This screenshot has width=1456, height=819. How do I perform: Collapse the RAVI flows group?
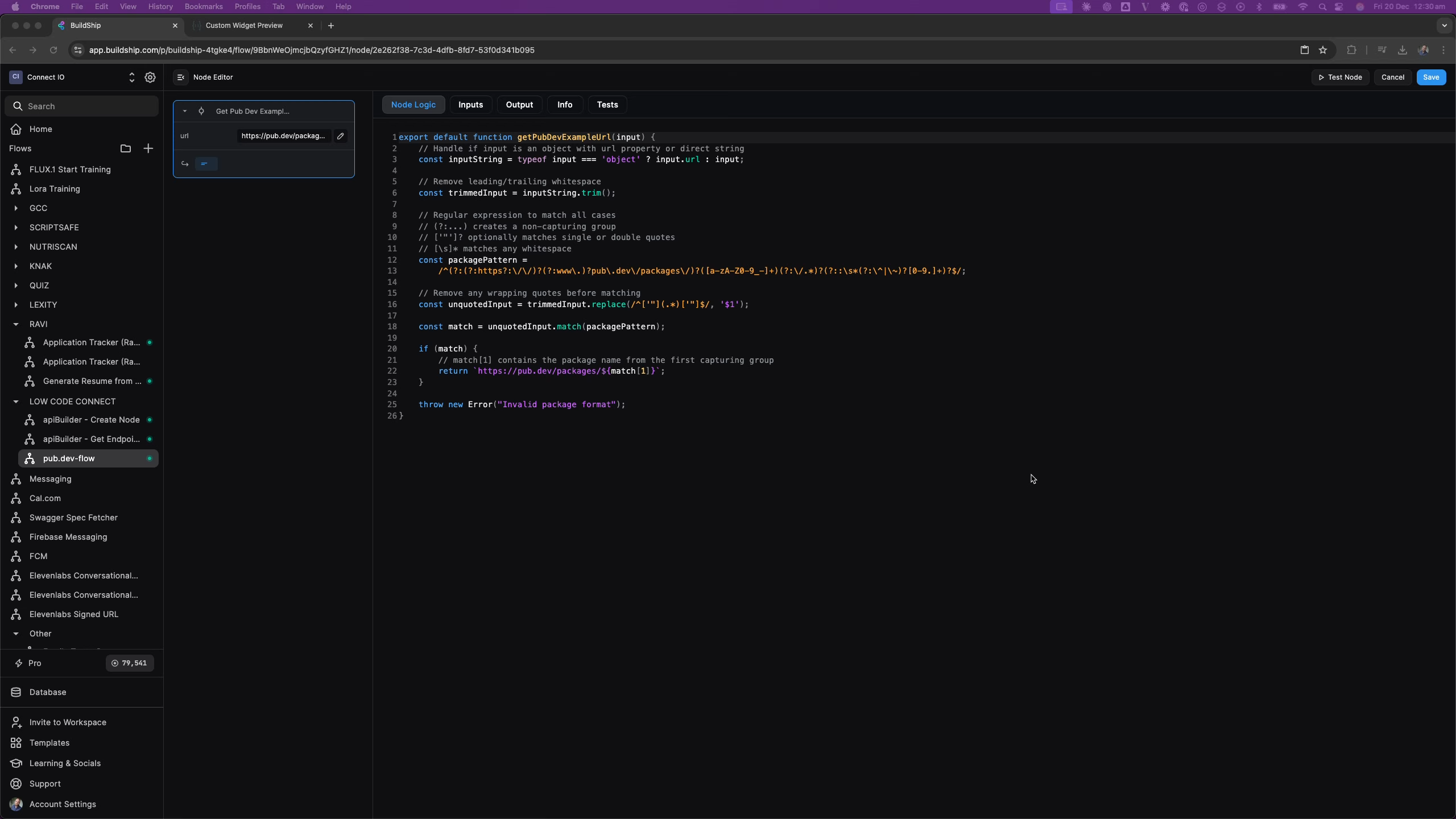[16, 324]
